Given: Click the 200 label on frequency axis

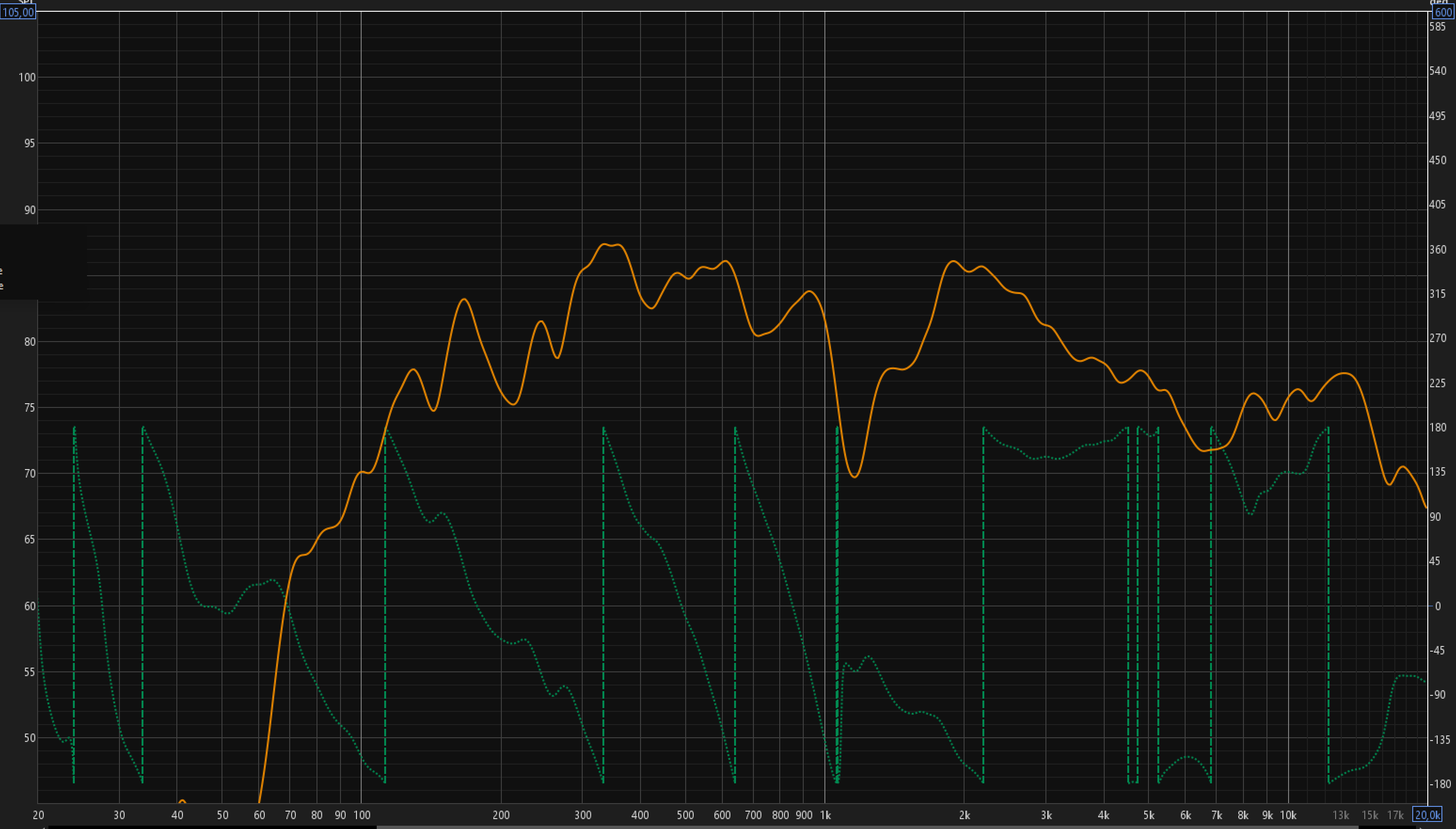Looking at the screenshot, I should (501, 815).
